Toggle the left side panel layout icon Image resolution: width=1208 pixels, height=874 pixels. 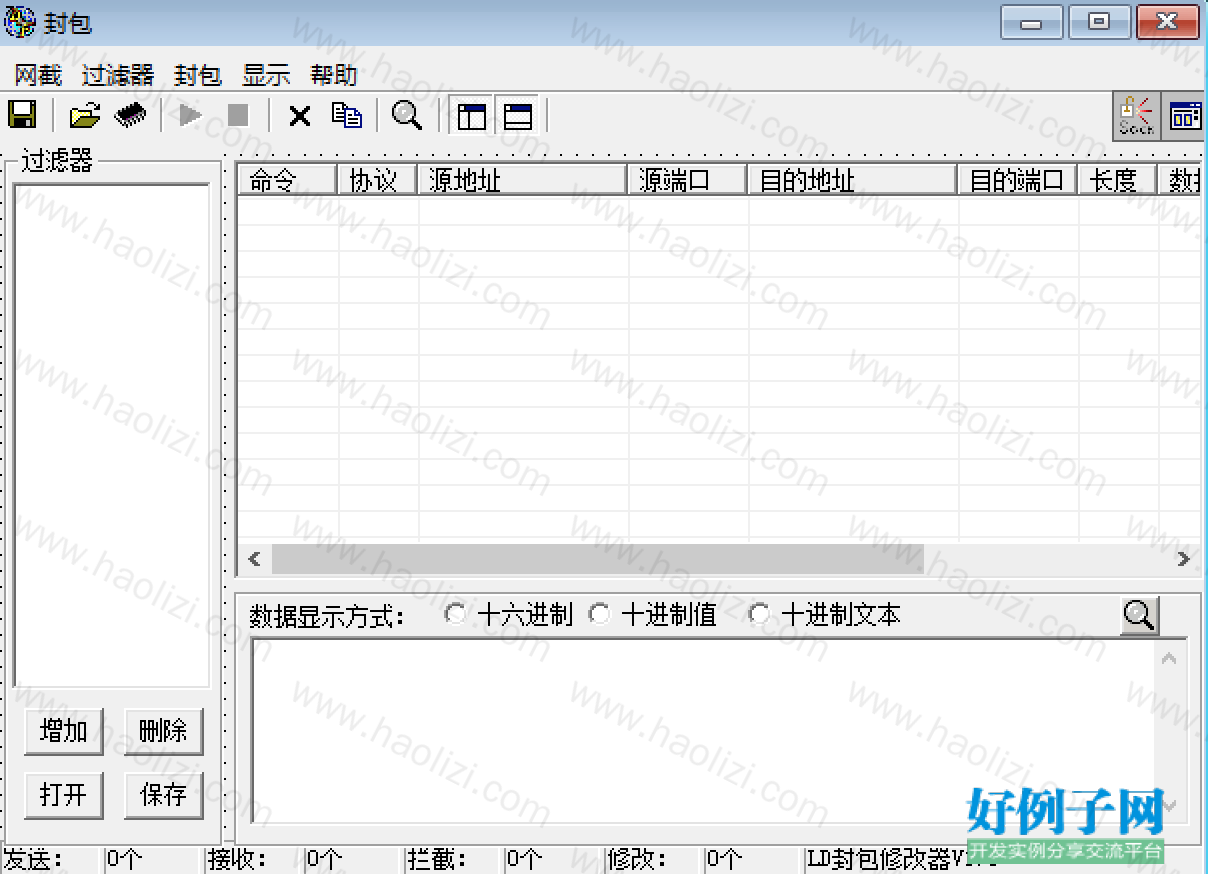coord(472,116)
